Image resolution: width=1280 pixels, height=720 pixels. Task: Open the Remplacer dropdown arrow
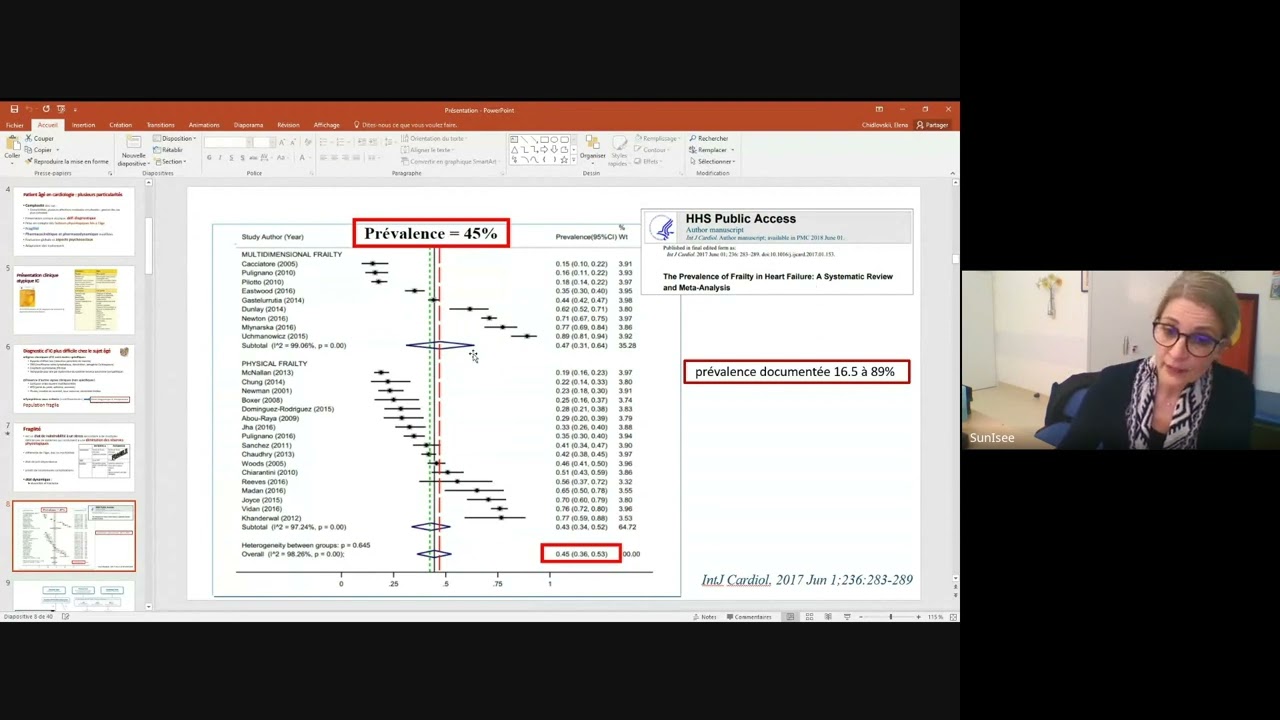coord(733,150)
